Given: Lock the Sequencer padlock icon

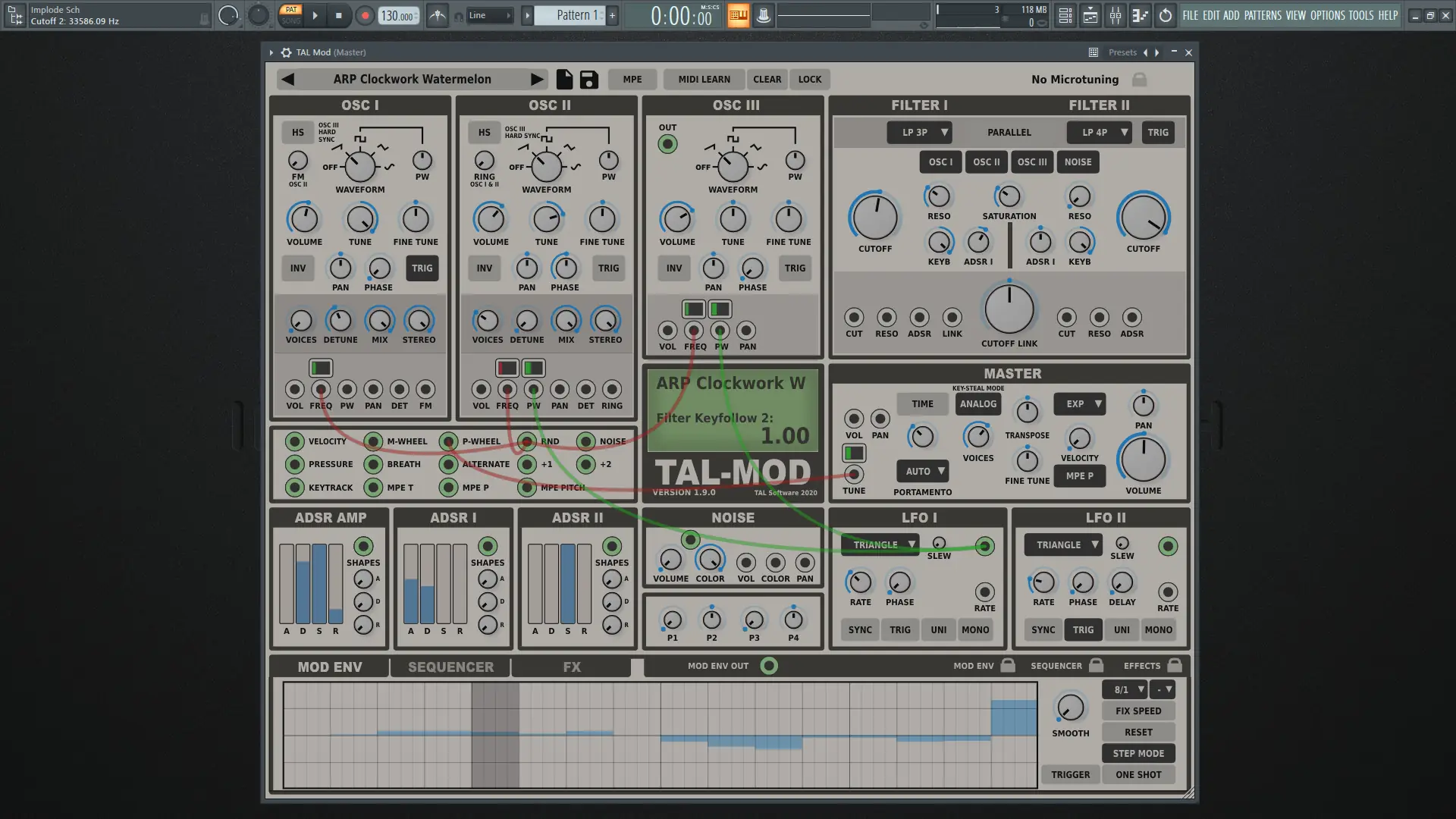Looking at the screenshot, I should click(1096, 665).
